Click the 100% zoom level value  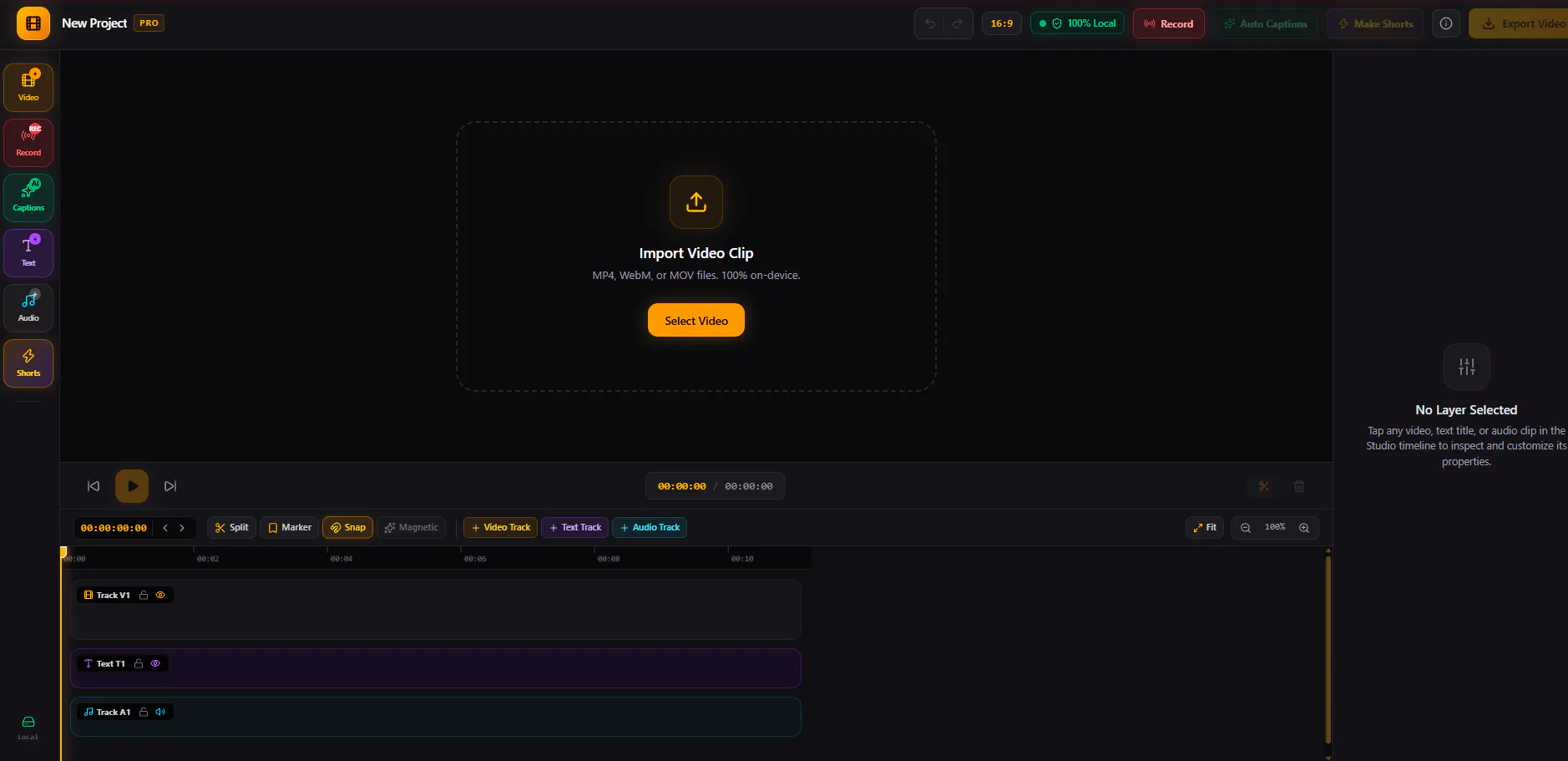pyautogui.click(x=1275, y=528)
